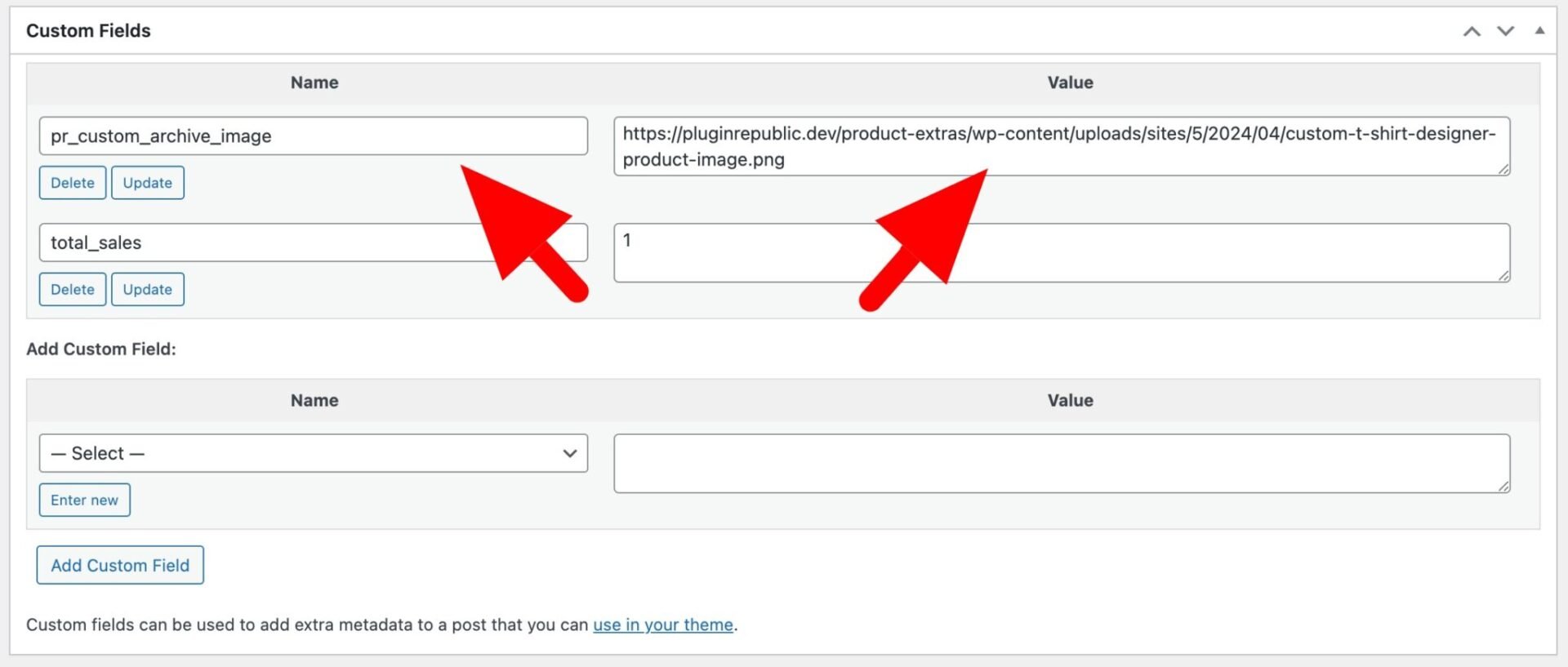Viewport: 1568px width, 667px height.
Task: Click inside the pr_custom_archive_image name box
Action: tap(314, 136)
